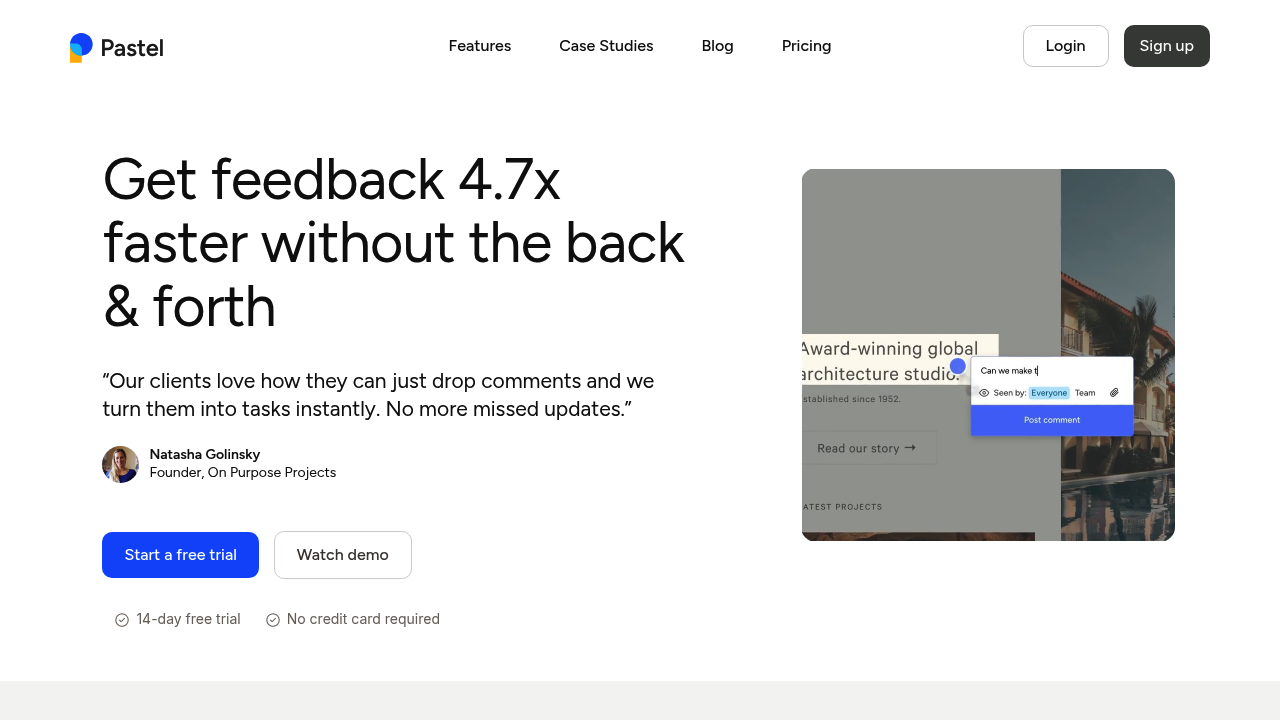The height and width of the screenshot is (720, 1280).
Task: Click the Pastel logo icon
Action: click(x=80, y=46)
